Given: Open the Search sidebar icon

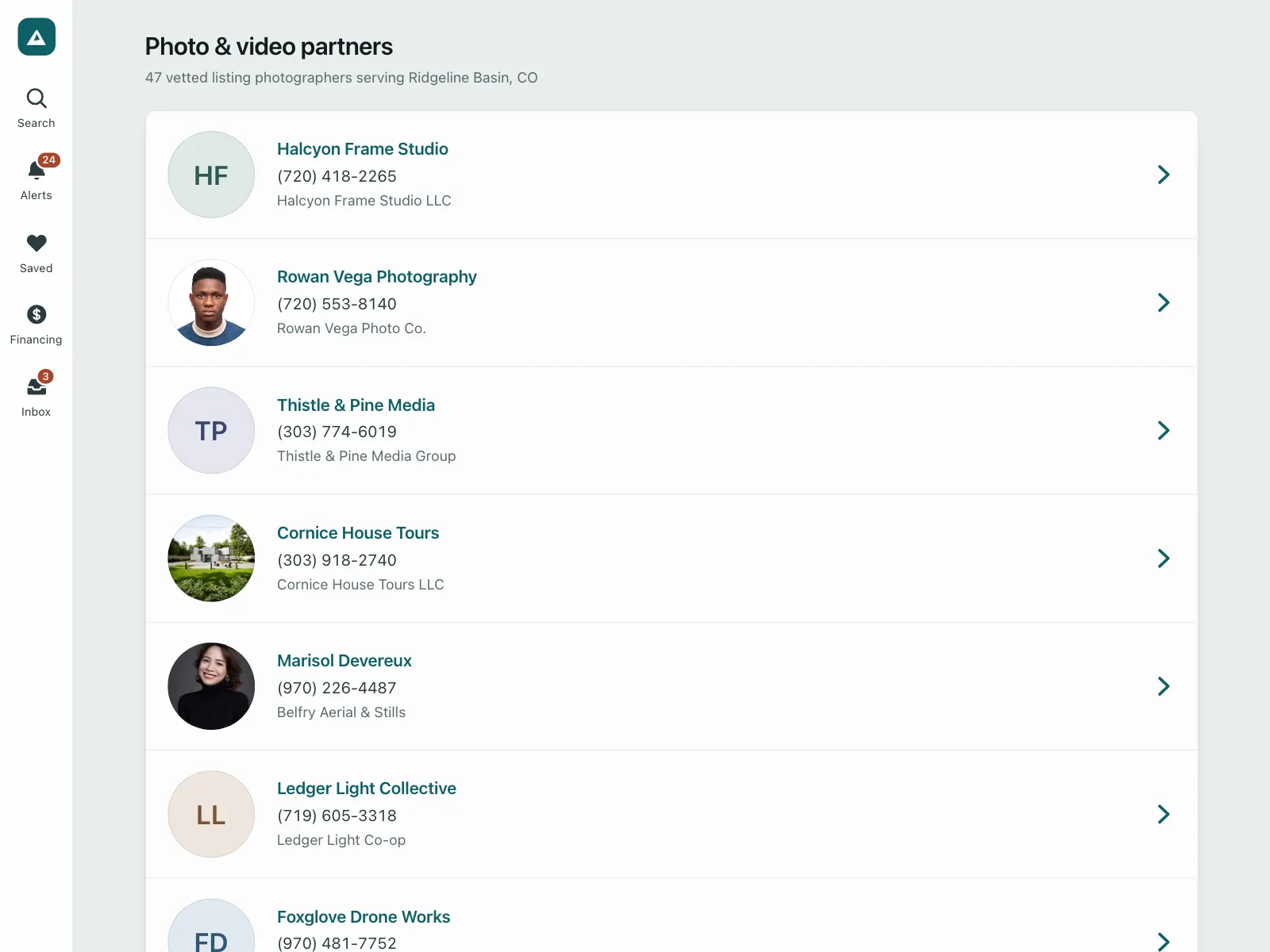Looking at the screenshot, I should click(x=37, y=109).
